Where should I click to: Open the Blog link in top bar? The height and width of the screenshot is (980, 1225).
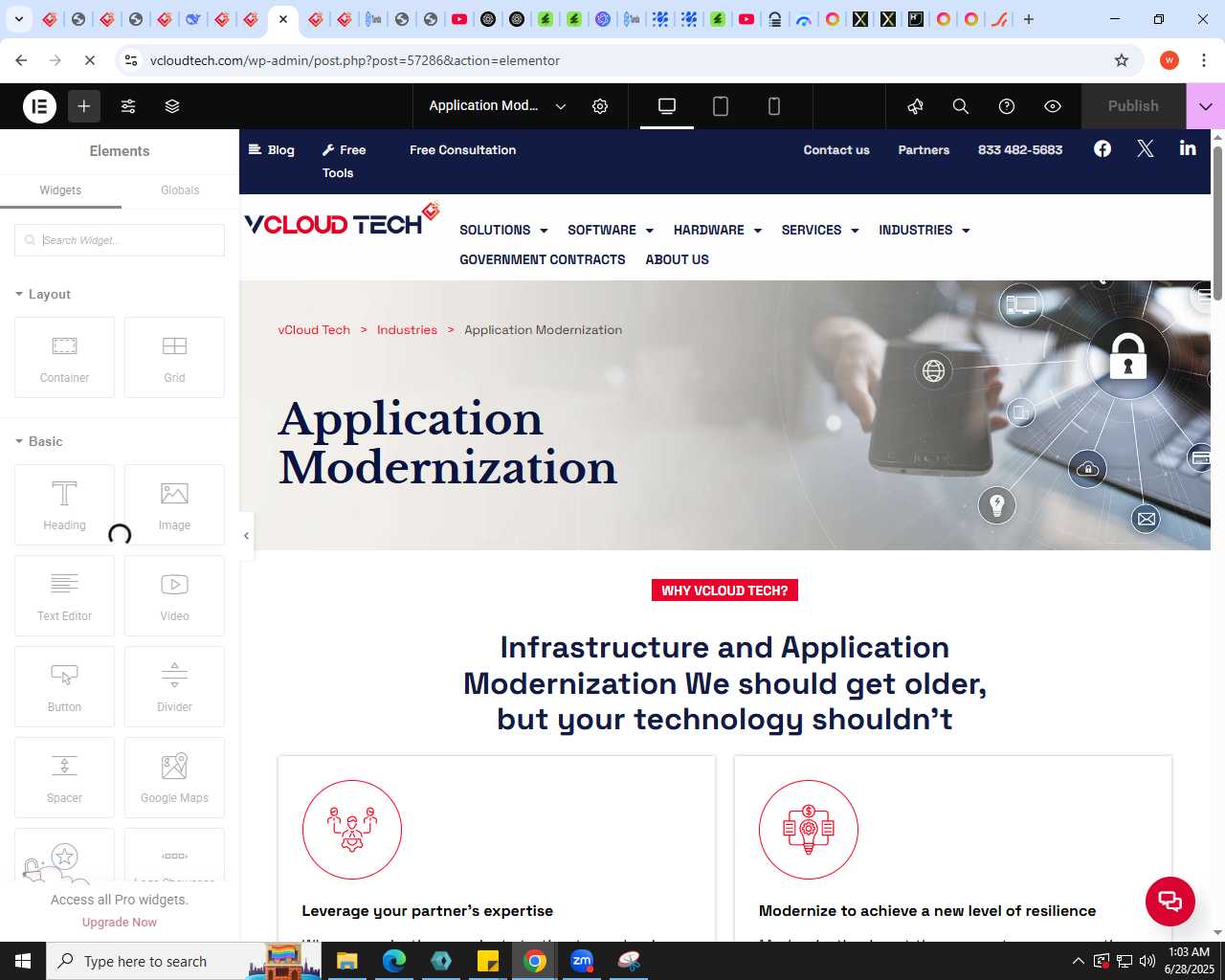[272, 150]
